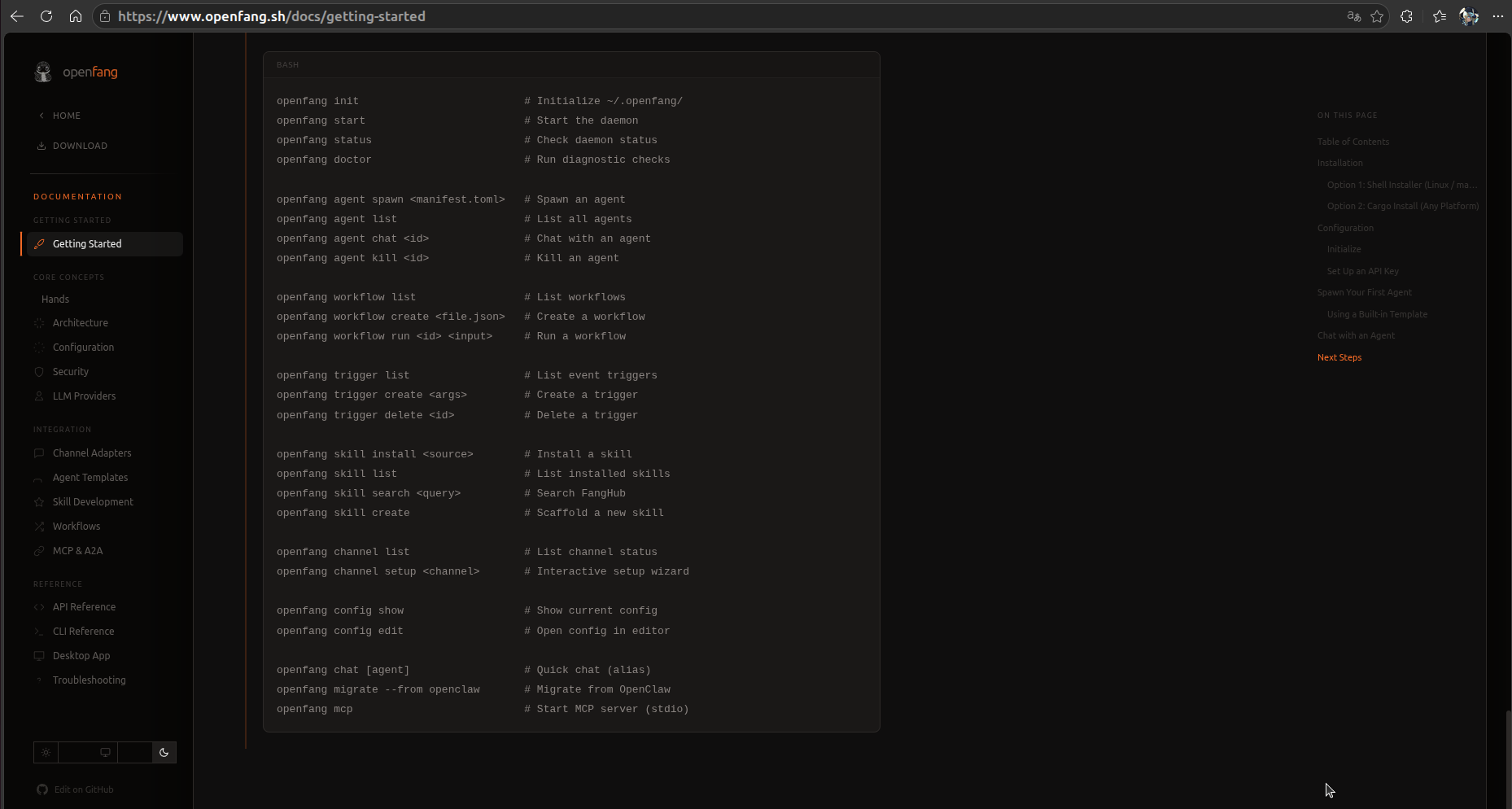Switch to light theme with the sun button
Viewport: 1512px width, 809px height.
[46, 753]
